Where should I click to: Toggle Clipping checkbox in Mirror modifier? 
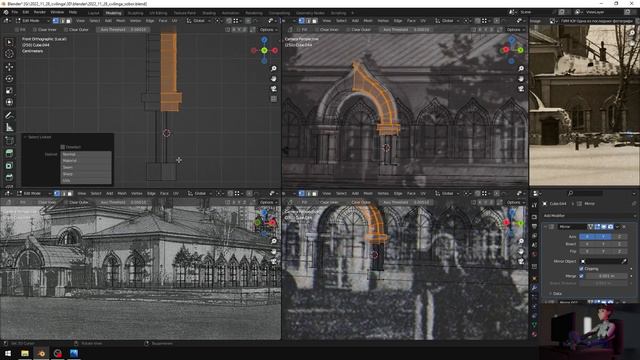point(581,269)
